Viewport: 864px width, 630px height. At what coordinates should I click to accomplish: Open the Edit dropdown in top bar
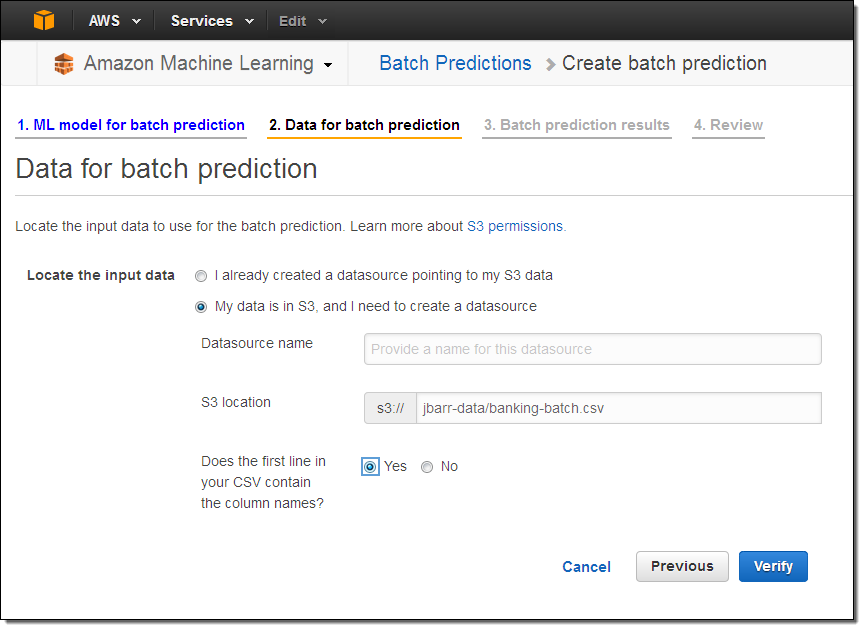(x=303, y=21)
